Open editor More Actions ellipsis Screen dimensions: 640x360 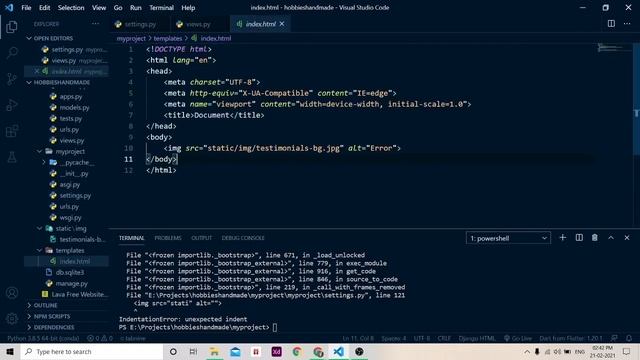(627, 24)
